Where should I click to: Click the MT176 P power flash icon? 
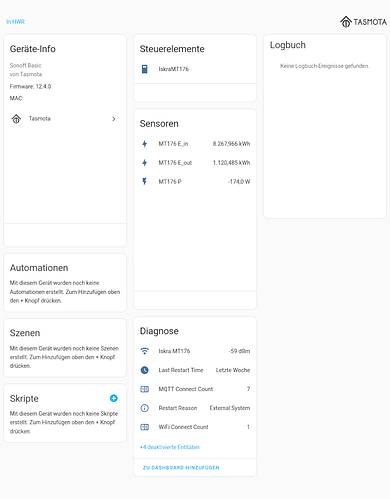tap(145, 181)
